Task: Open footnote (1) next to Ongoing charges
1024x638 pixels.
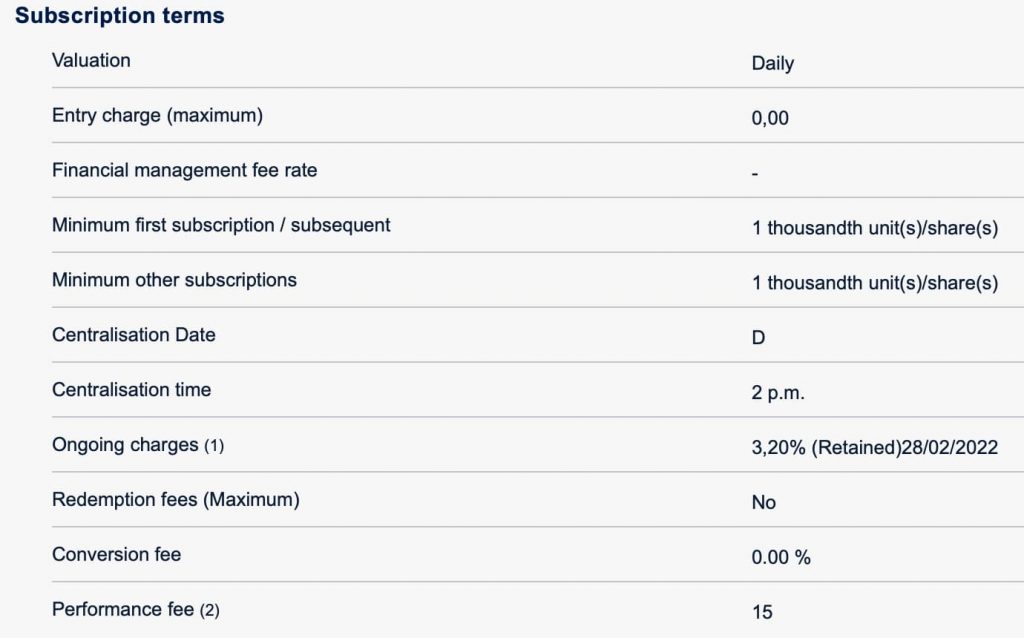Action: [214, 446]
